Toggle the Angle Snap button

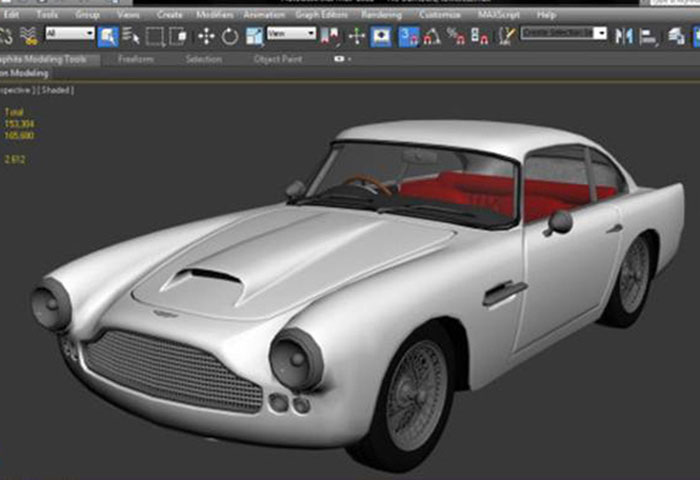432,36
